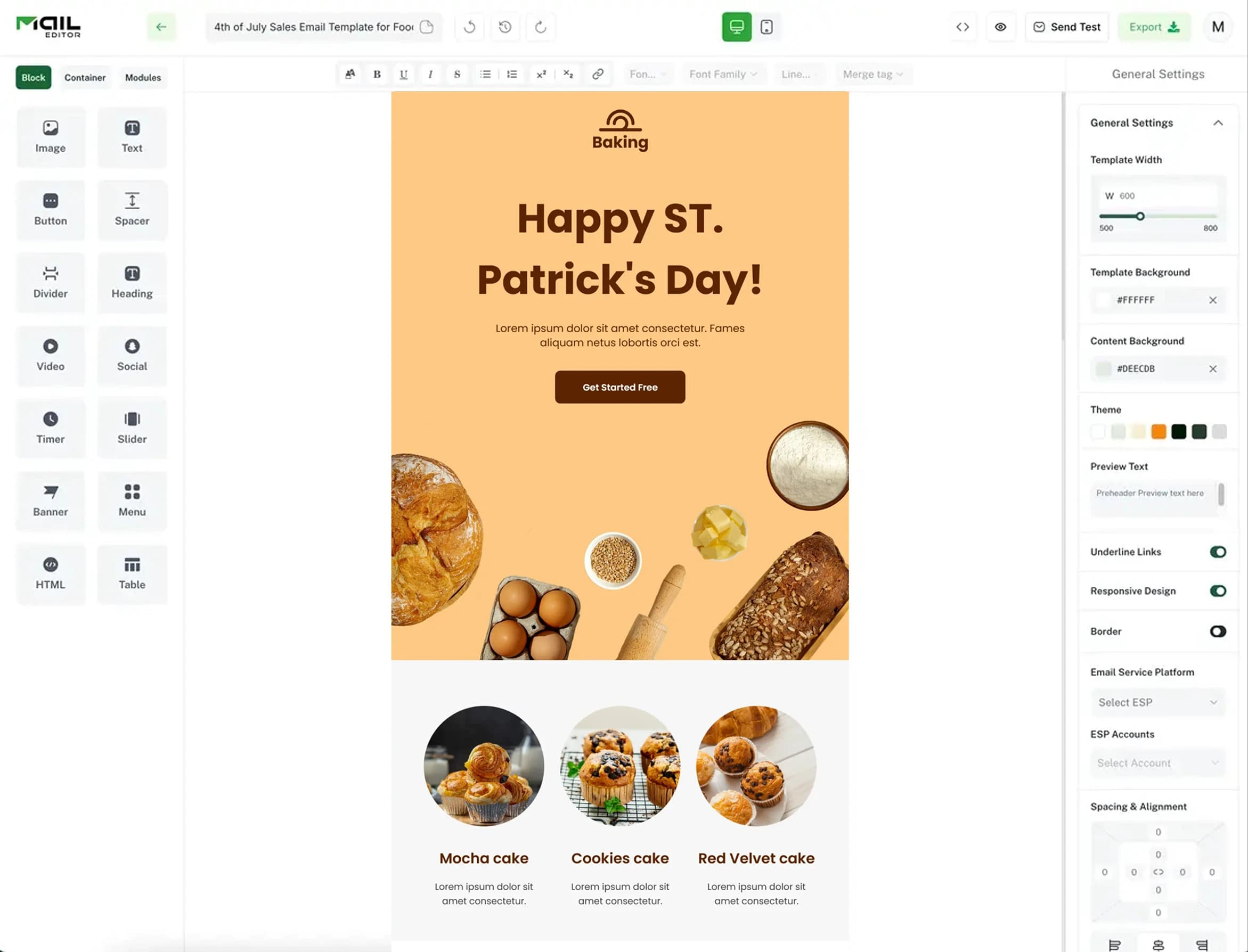Select the Mocha cake image
Image resolution: width=1248 pixels, height=952 pixels.
click(484, 766)
